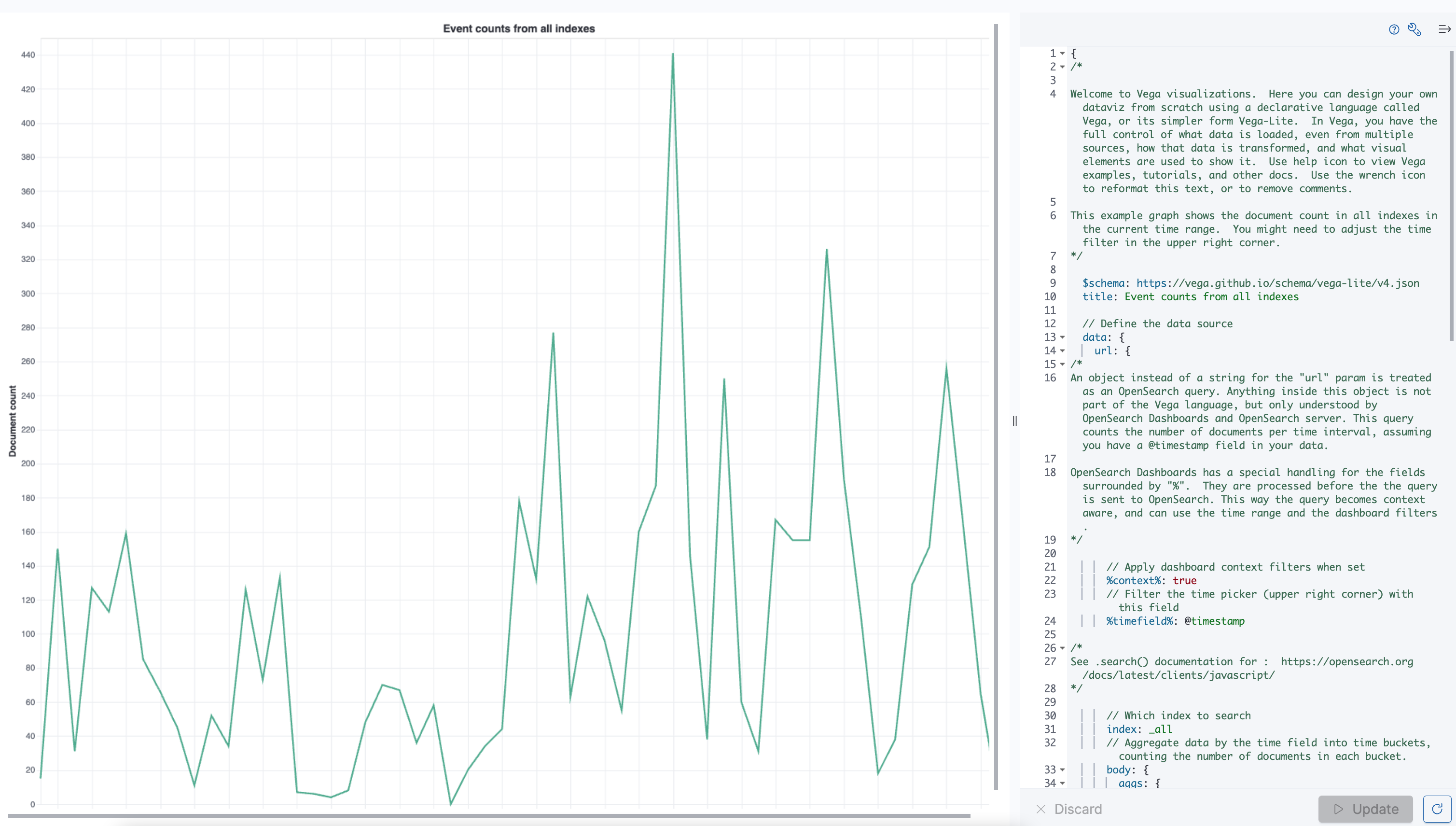Viewport: 1456px width, 826px height.
Task: Open the Vega help documentation icon
Action: coord(1394,29)
